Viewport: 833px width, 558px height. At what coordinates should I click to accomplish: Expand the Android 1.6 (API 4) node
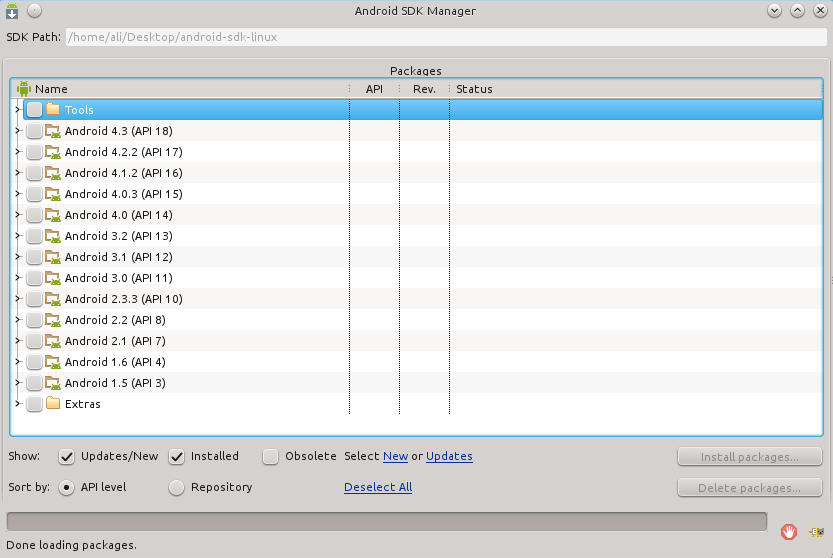click(x=18, y=362)
